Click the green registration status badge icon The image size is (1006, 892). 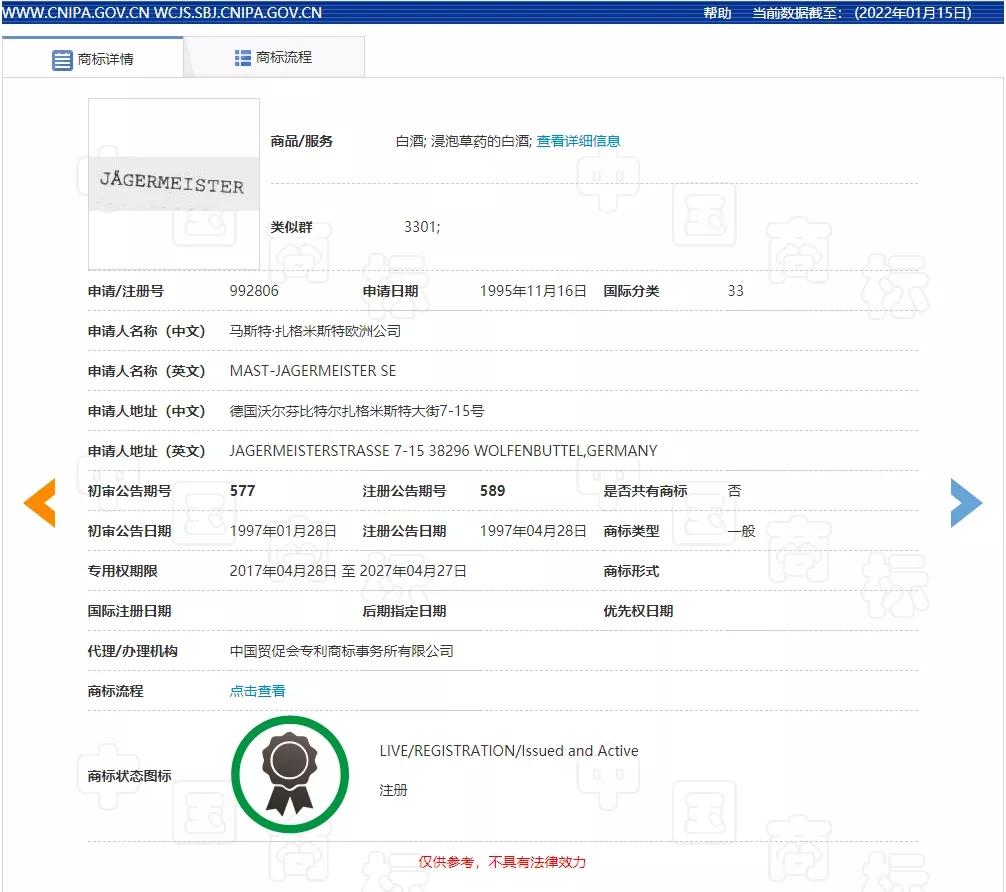pyautogui.click(x=290, y=775)
